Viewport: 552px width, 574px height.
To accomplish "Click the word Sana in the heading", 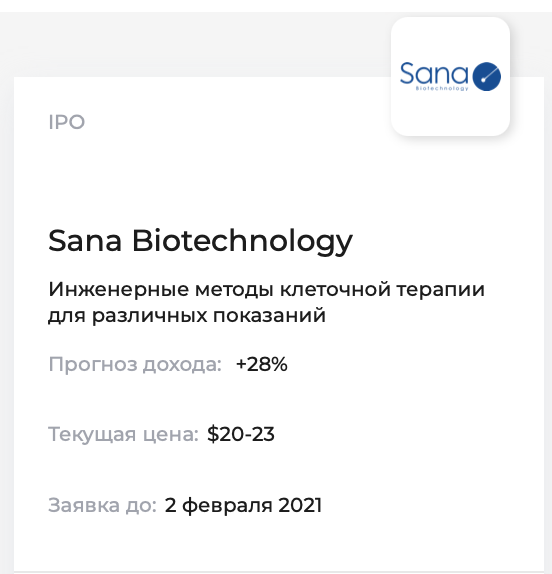I will [85, 241].
